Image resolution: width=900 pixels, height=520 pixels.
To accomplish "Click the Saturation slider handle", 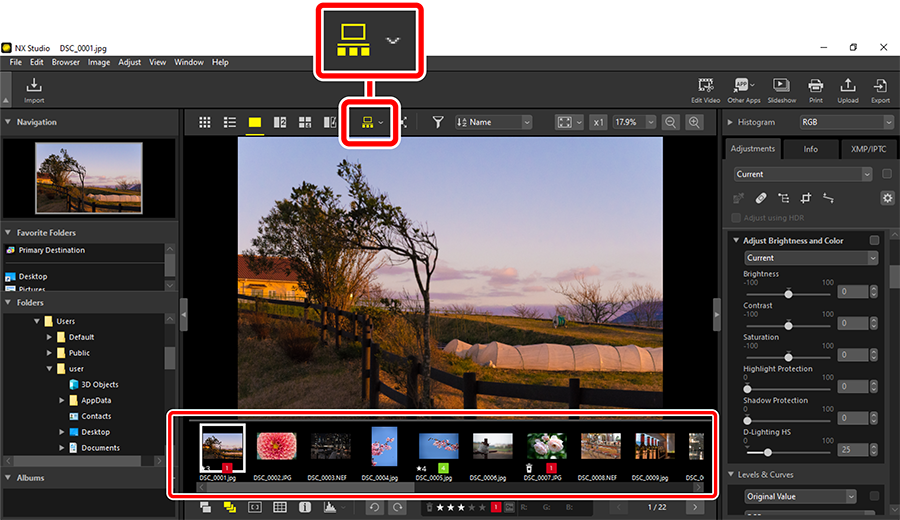I will point(789,357).
